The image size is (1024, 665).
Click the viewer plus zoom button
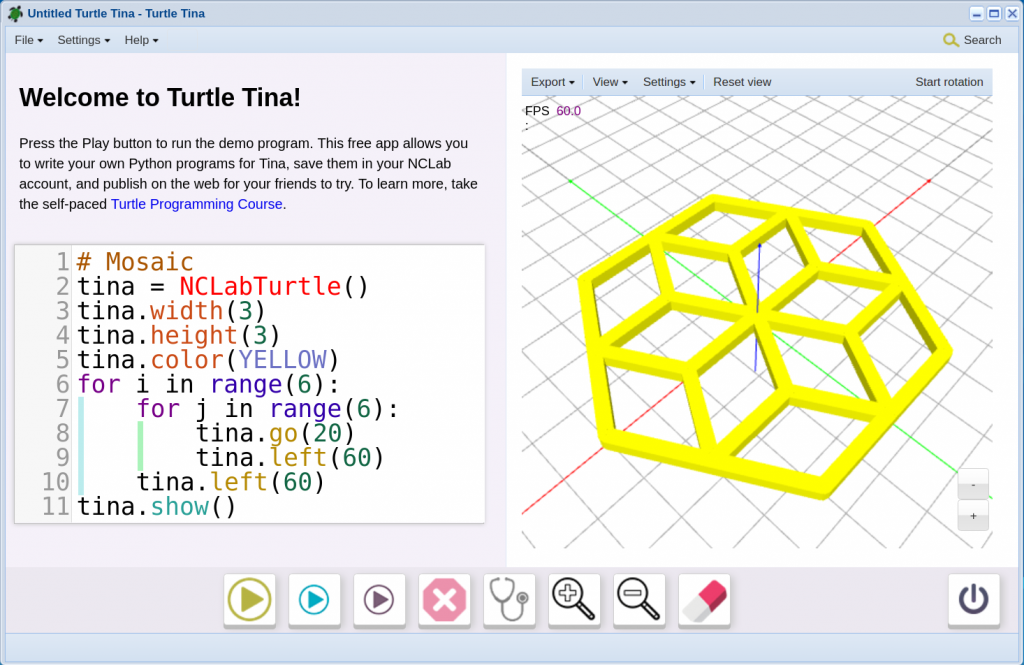[x=973, y=516]
